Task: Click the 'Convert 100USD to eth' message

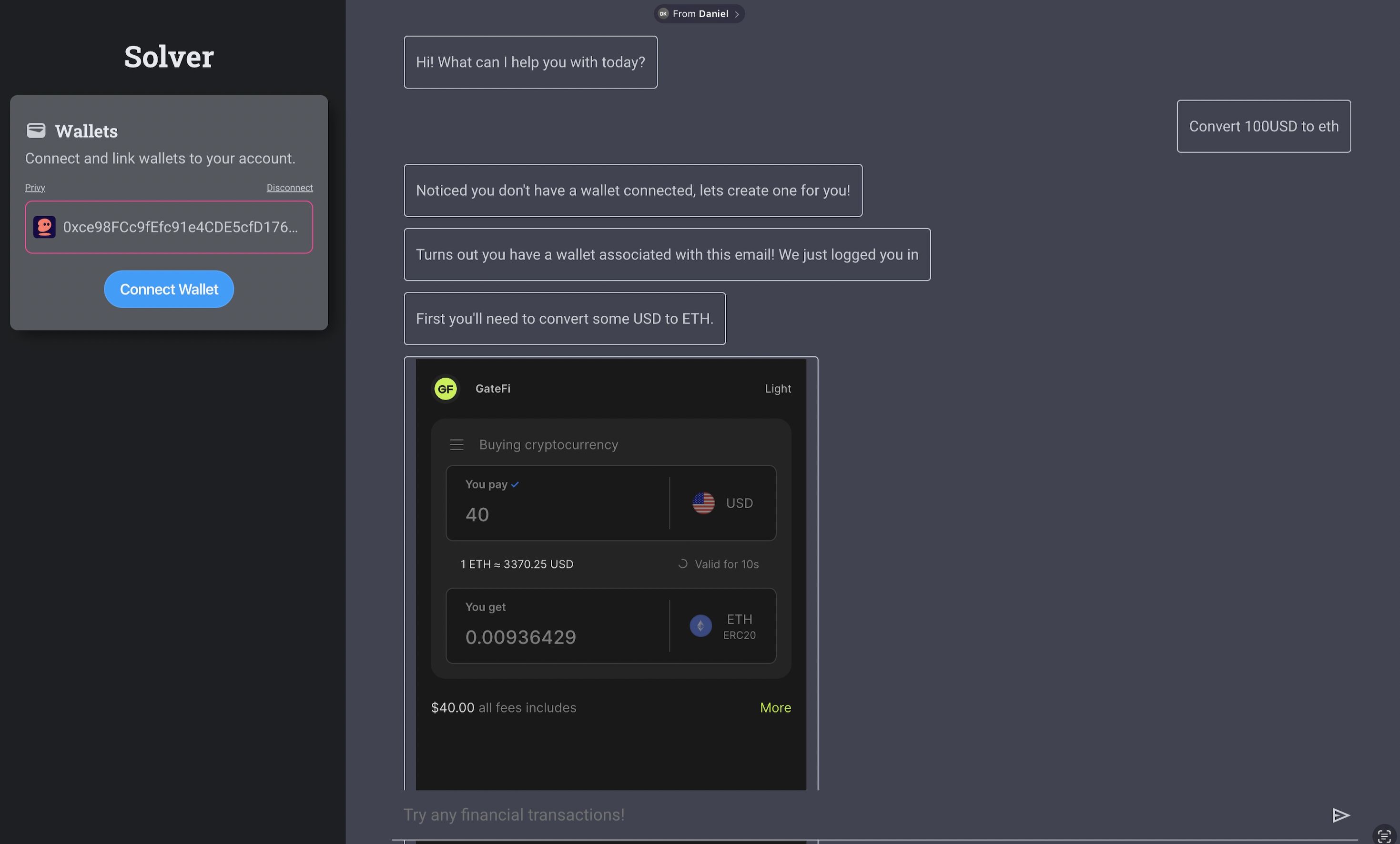Action: click(1264, 127)
